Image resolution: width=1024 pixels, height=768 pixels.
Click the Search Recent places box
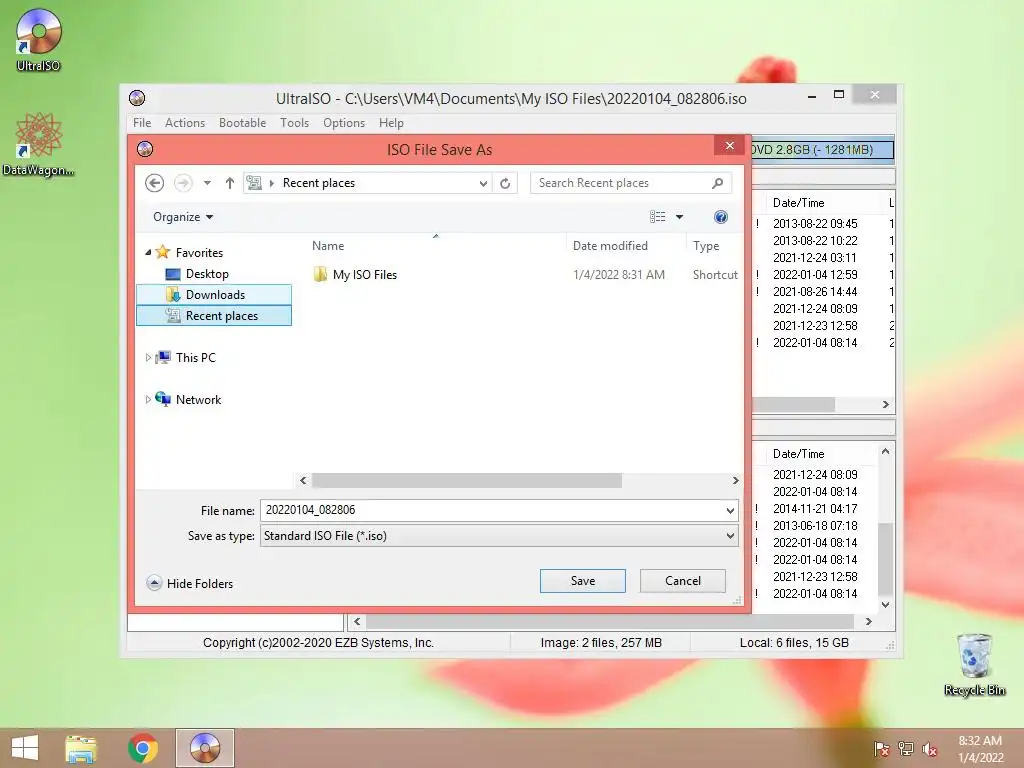pos(631,183)
